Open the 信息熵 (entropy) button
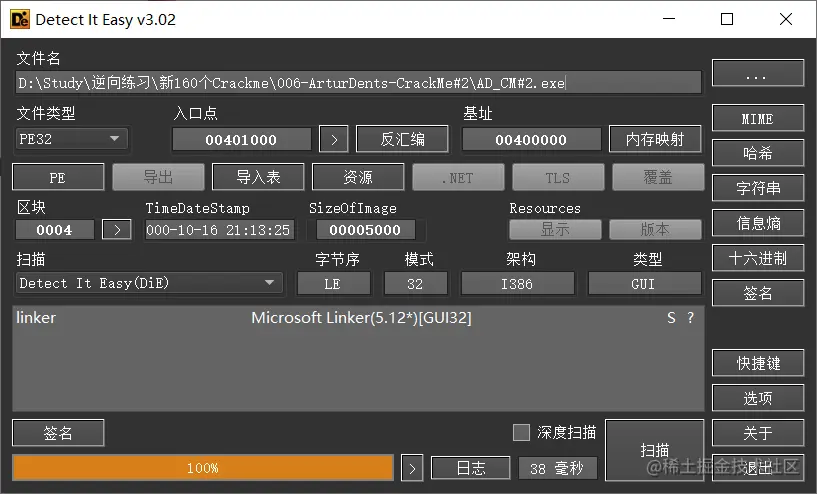Screen dimensions: 817x494 pos(758,223)
